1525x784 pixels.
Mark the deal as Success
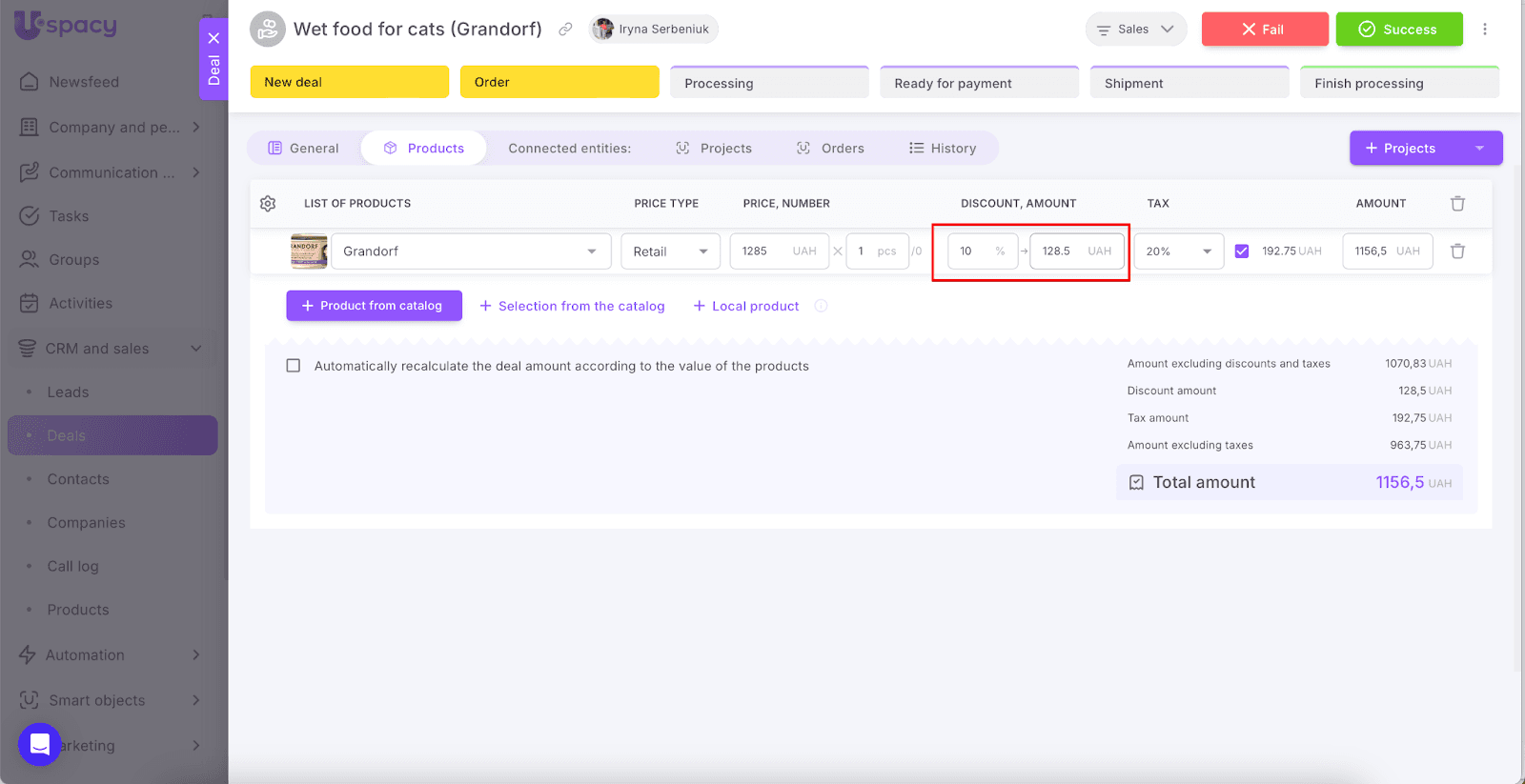1398,30
